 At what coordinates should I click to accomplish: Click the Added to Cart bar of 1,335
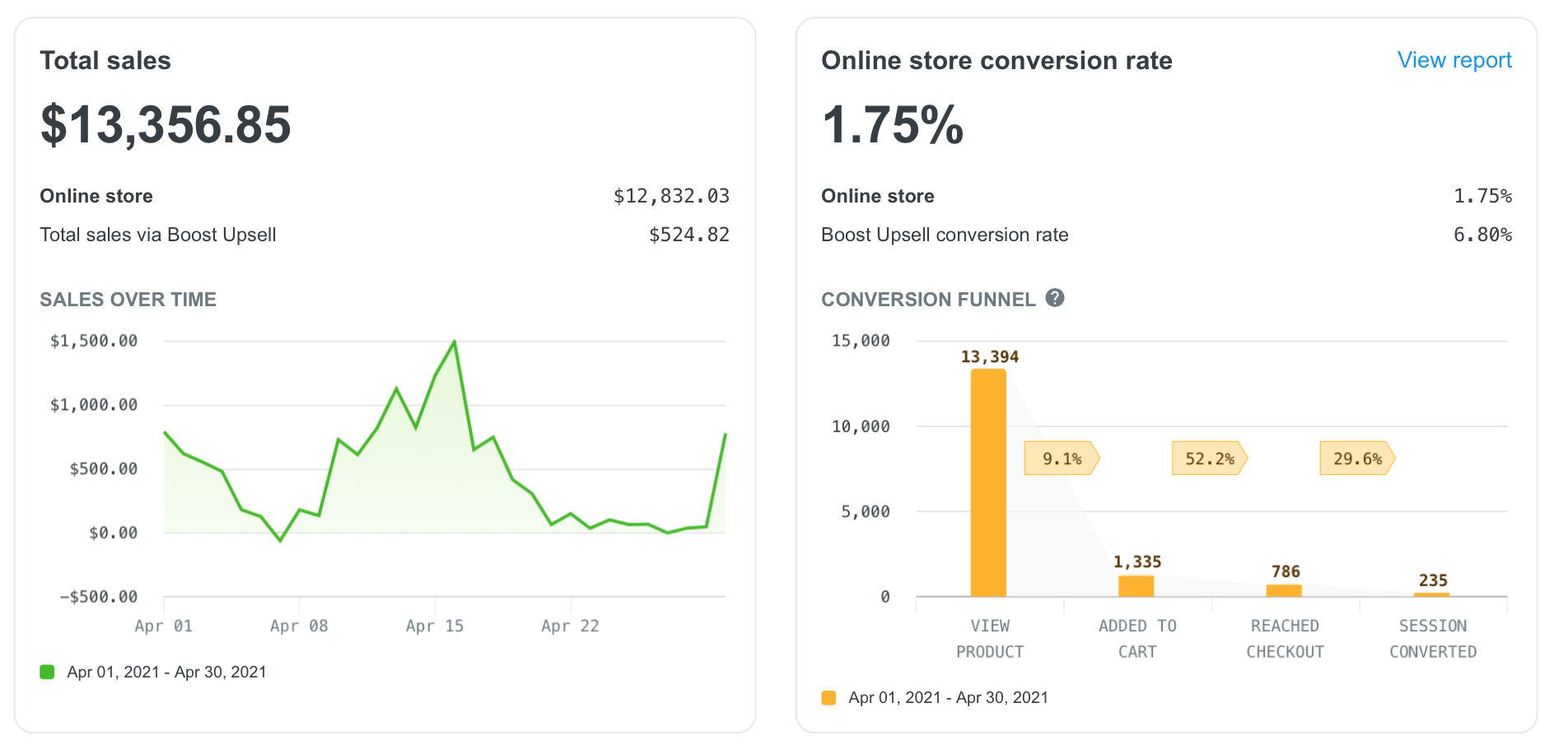[x=1136, y=586]
